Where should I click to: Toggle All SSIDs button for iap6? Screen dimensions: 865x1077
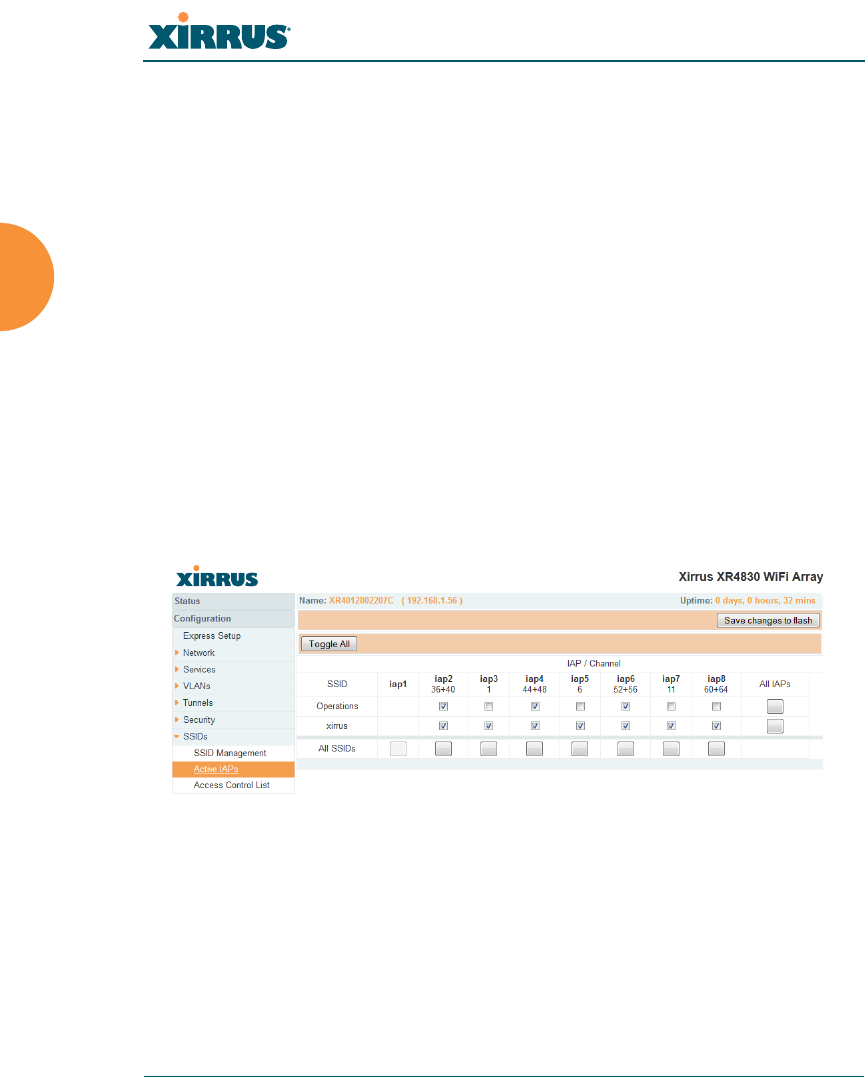625,749
